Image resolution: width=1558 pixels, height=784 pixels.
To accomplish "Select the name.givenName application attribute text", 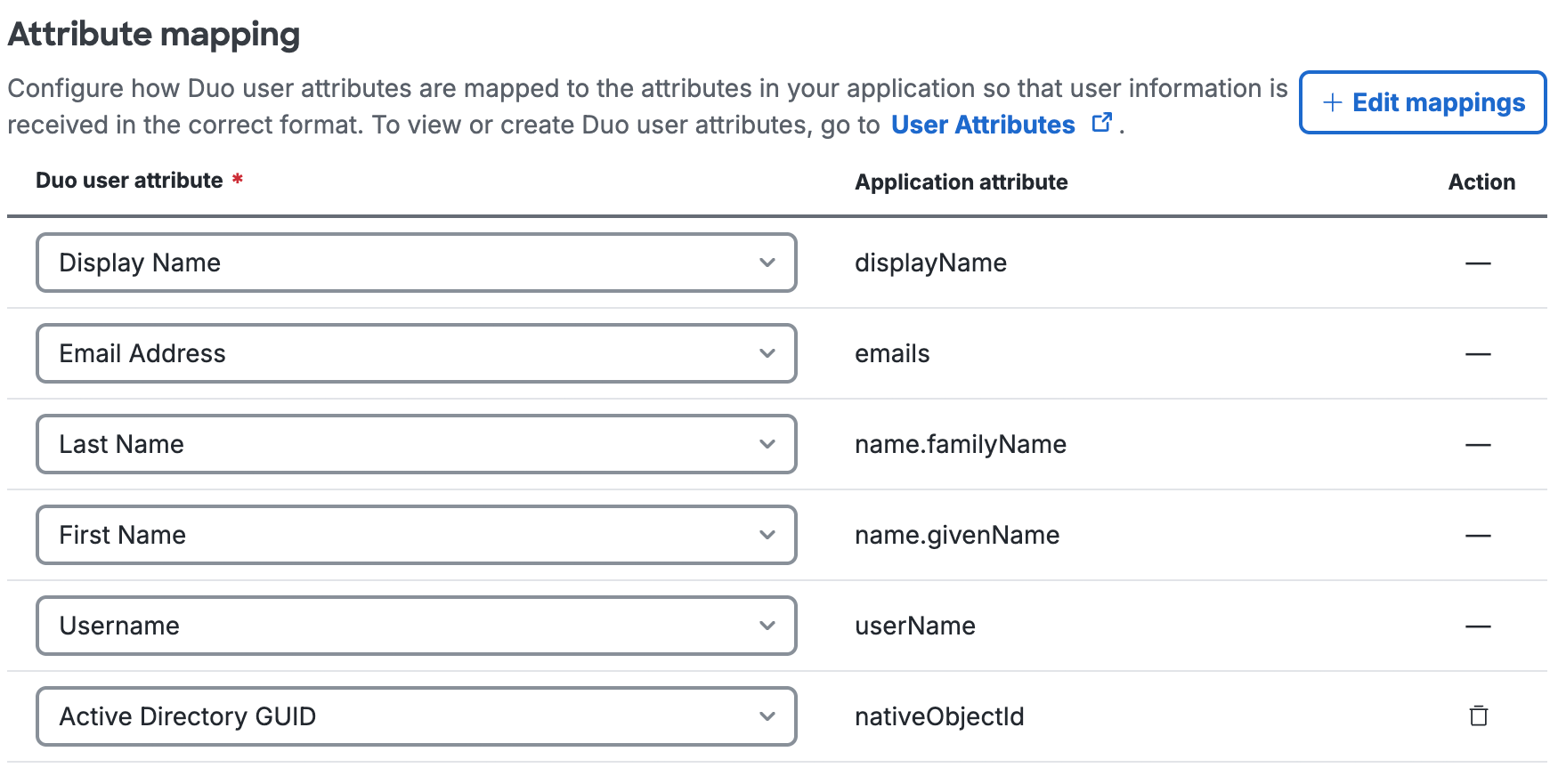I will pos(957,535).
